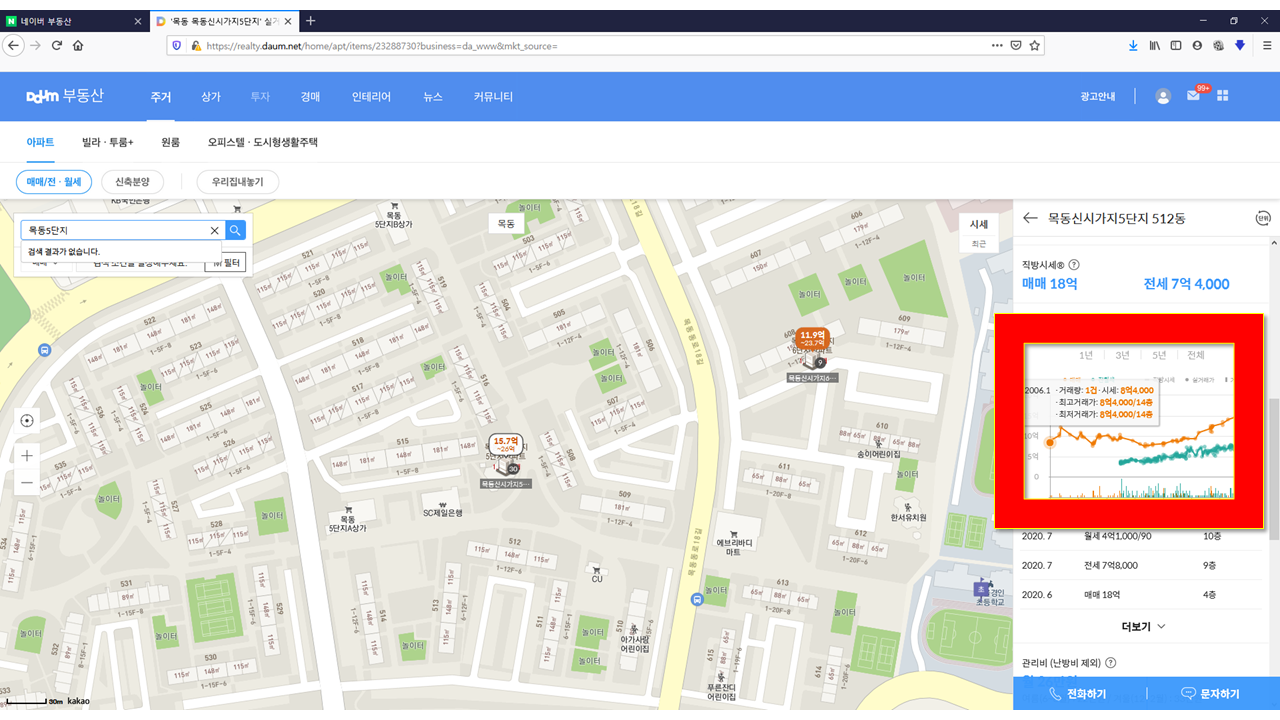Open the 인테리어 top menu
Screen dimensions: 1280x720
coord(371,96)
